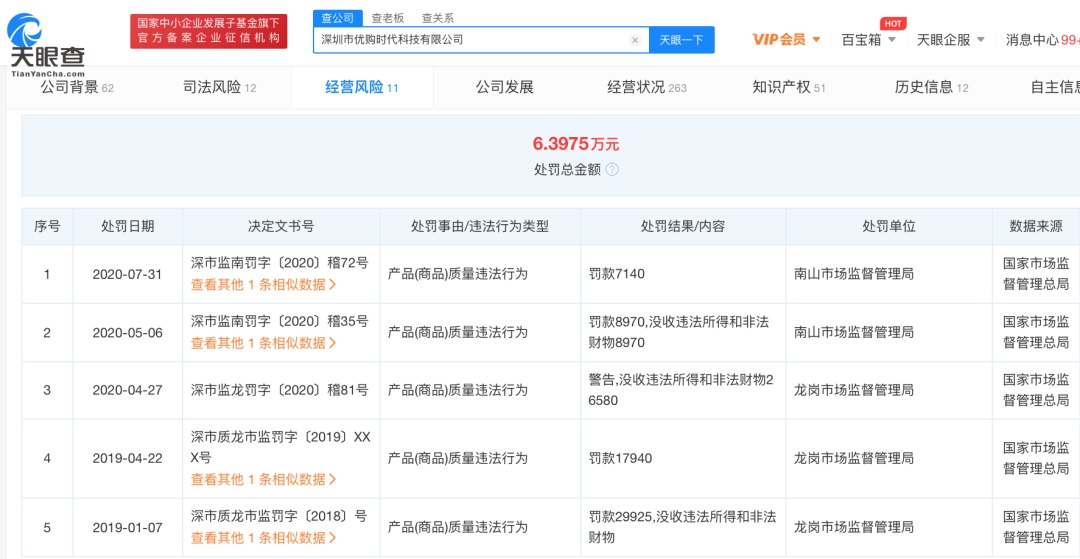
Task: Select the 经营风险 tab
Action: pos(362,87)
